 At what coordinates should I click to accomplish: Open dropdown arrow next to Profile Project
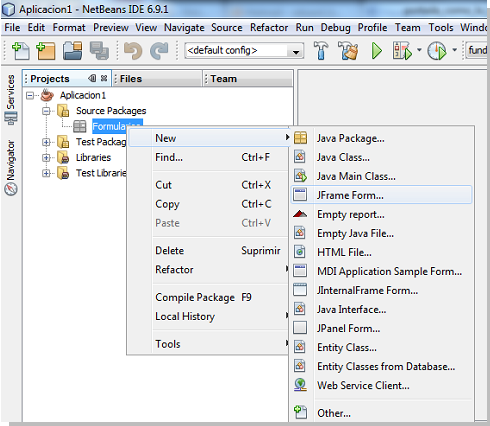(454, 50)
